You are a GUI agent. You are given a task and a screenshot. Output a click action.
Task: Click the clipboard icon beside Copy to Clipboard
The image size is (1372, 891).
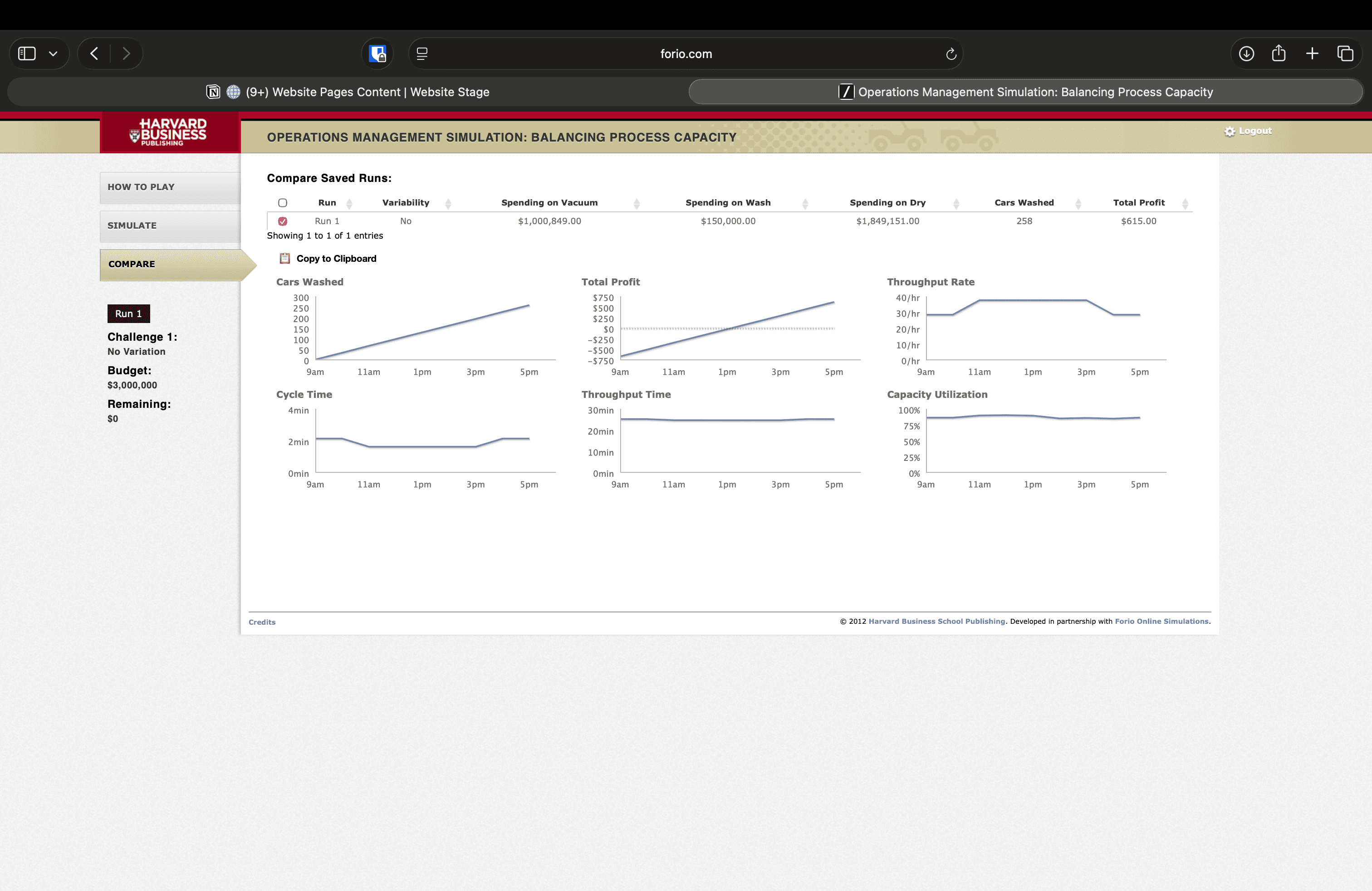coord(285,258)
